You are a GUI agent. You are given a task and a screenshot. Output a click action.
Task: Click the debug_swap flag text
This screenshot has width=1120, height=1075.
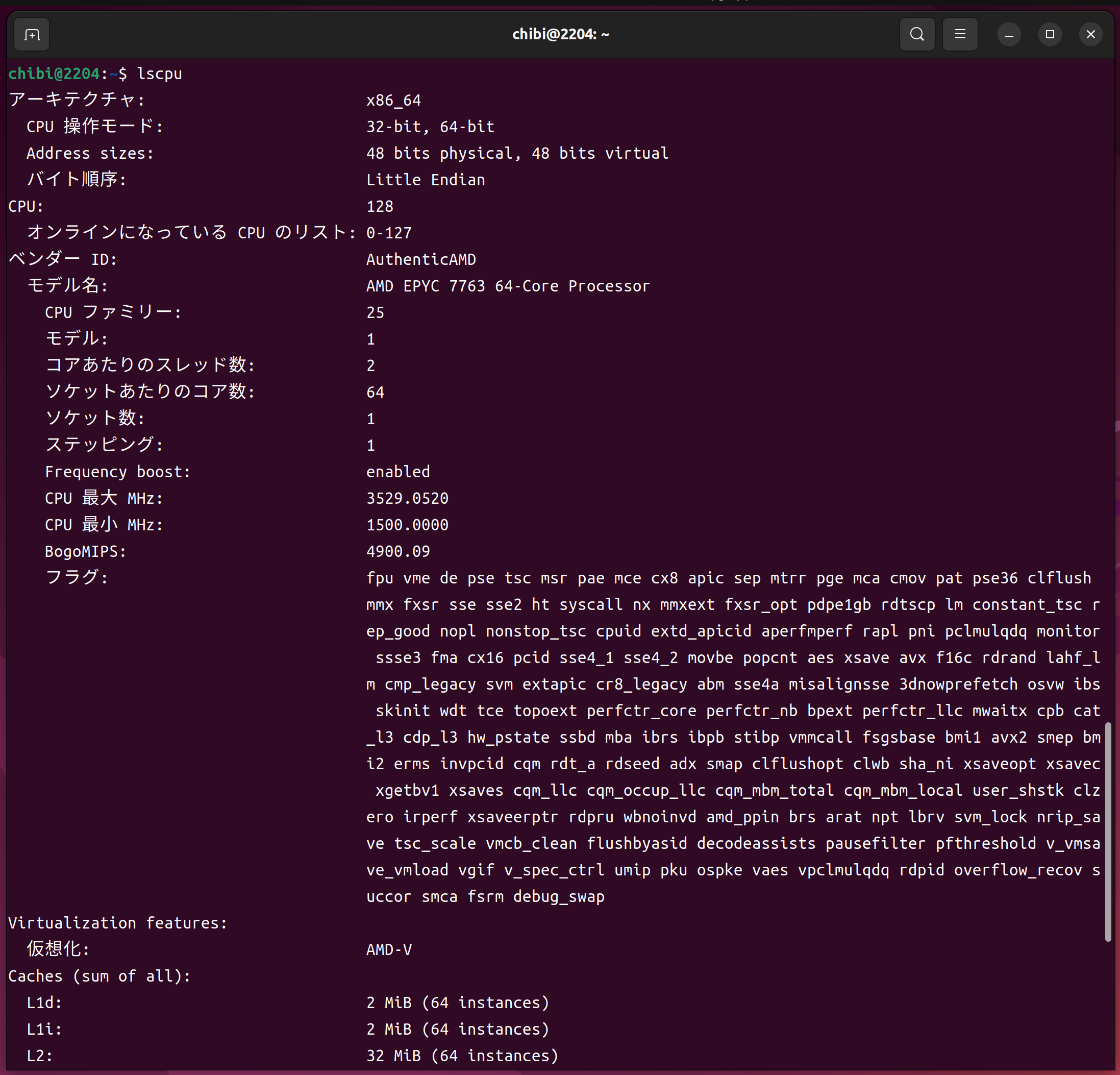tap(558, 896)
